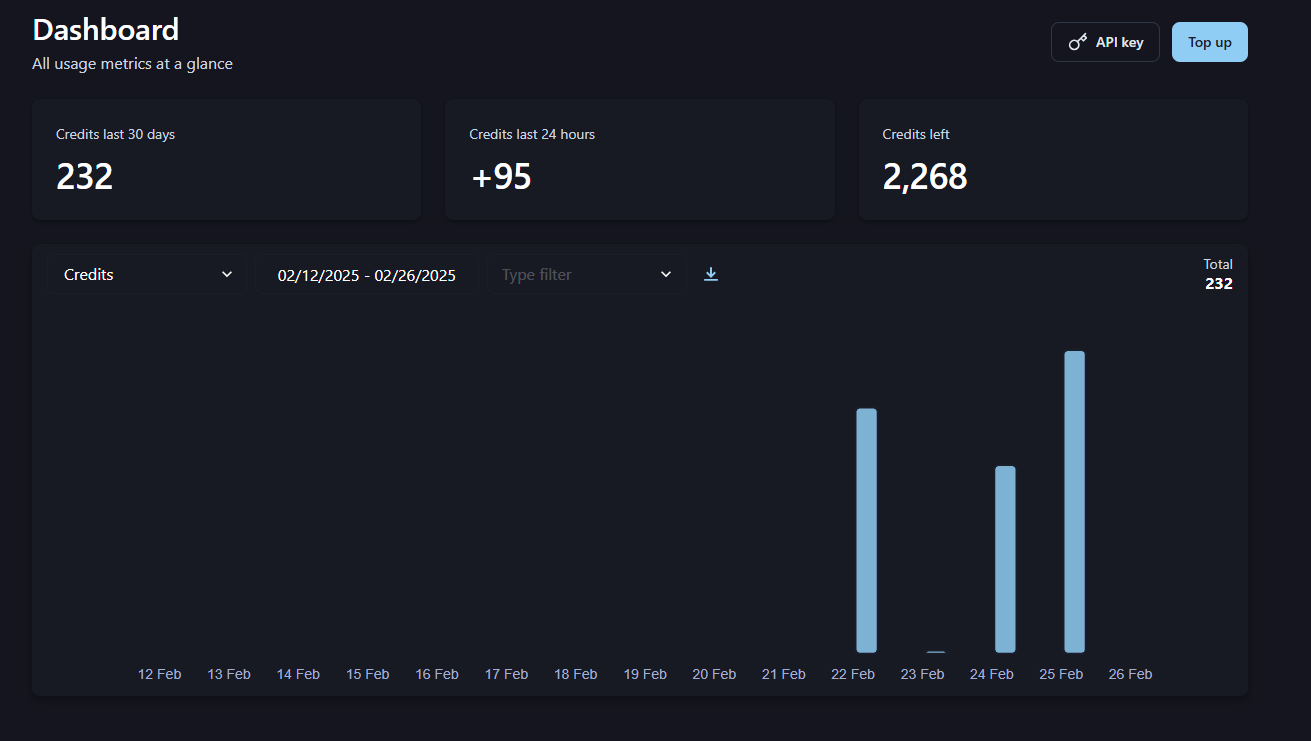Click the Credits last 24 hours card

click(640, 159)
